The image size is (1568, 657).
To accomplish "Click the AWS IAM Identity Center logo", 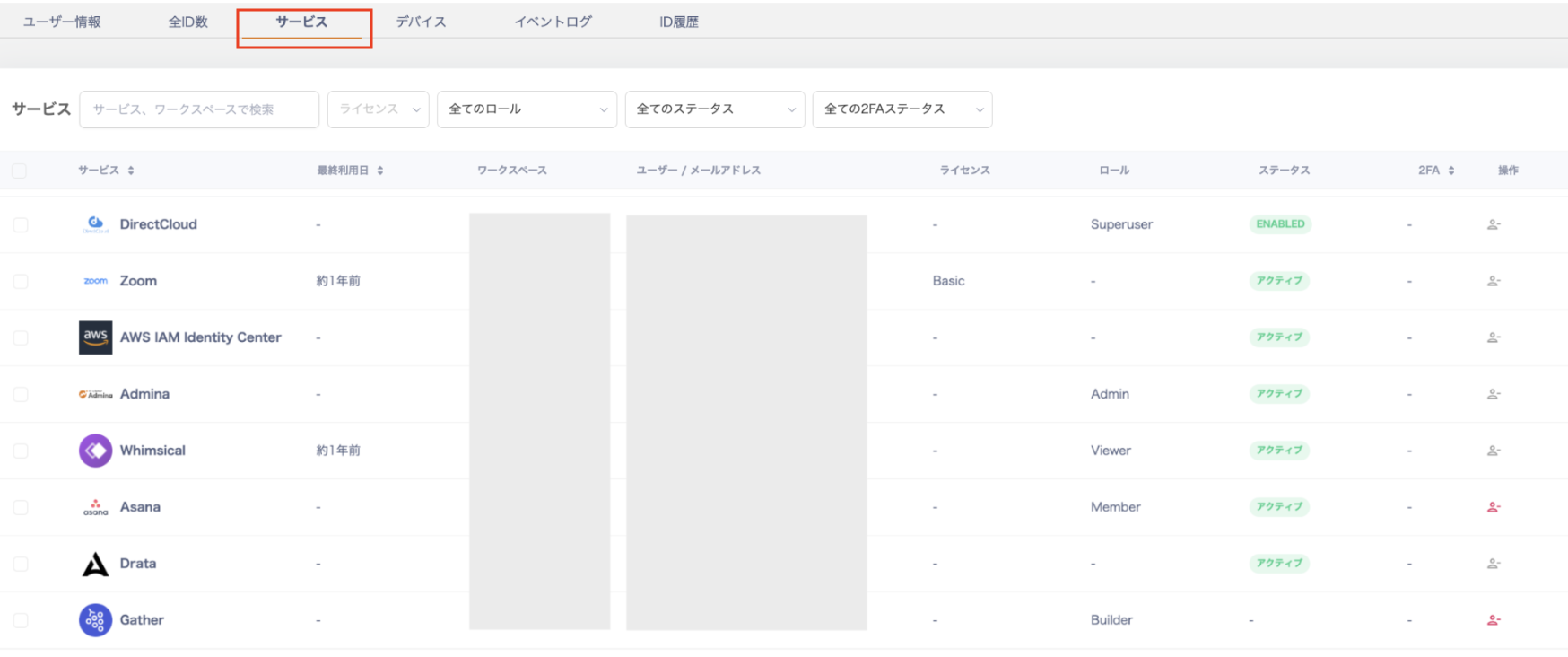I will pos(95,337).
